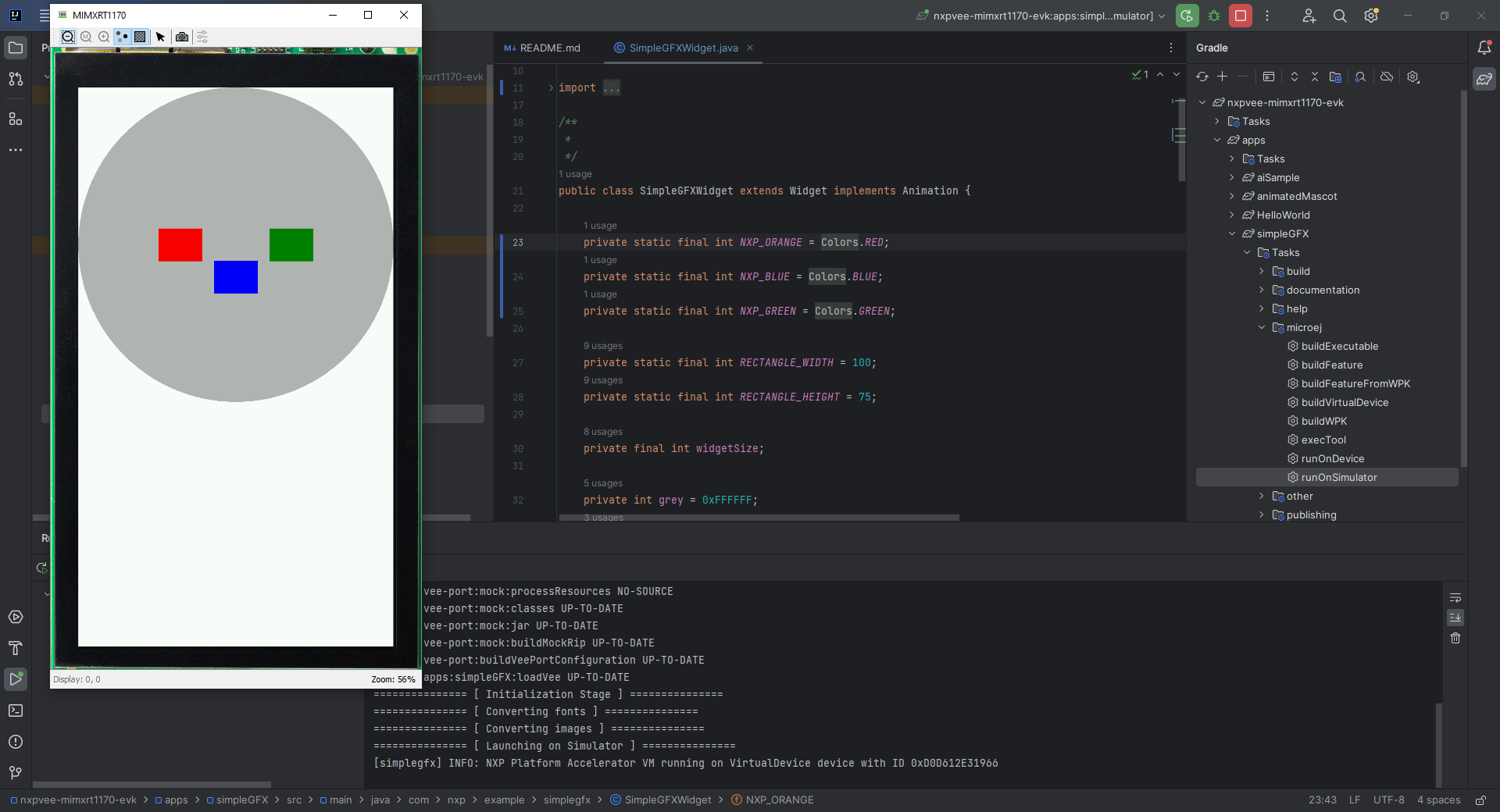Toggle Gradle offline mode
The height and width of the screenshot is (812, 1500).
point(1387,77)
